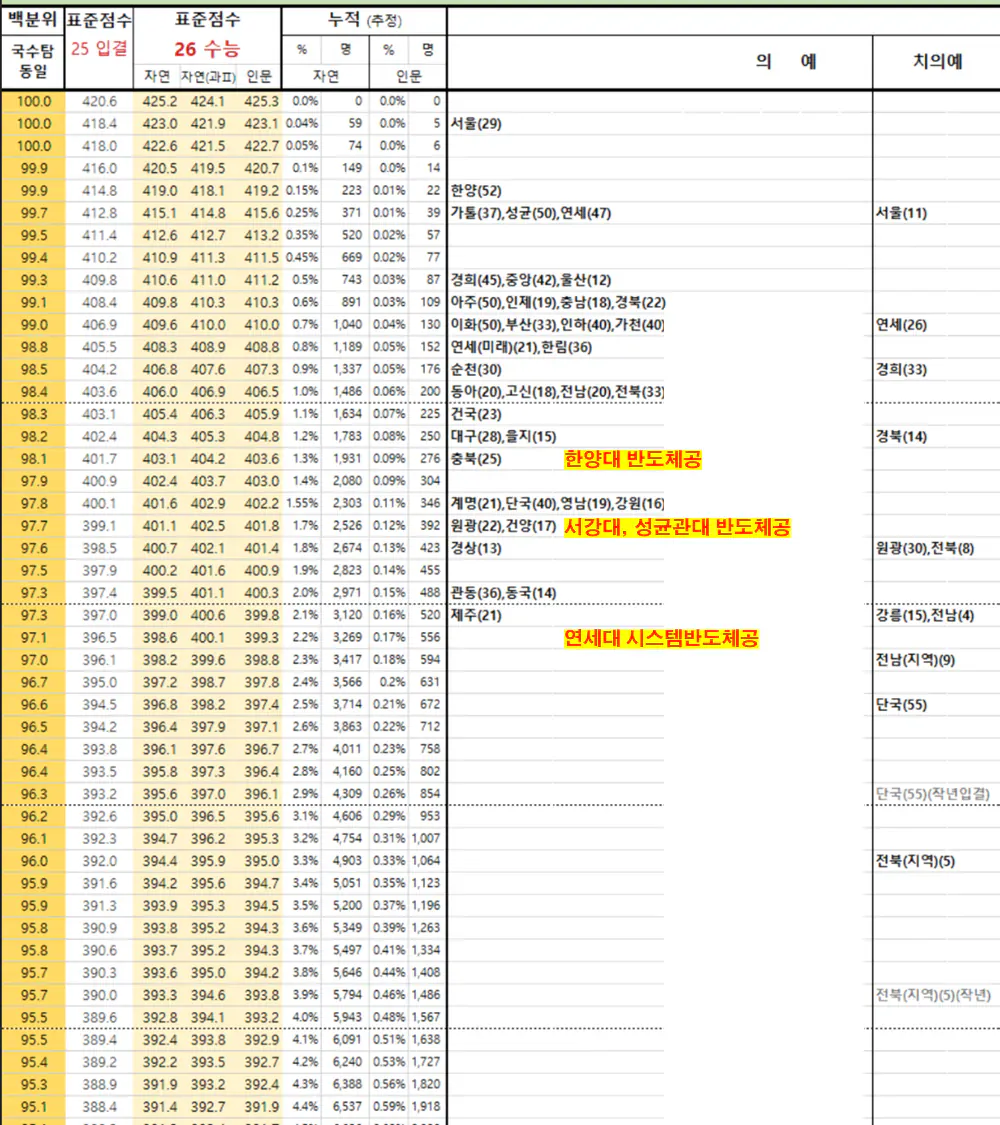Select the gray 단국(55)(작년입결) cell
1000x1125 pixels.
coord(933,794)
